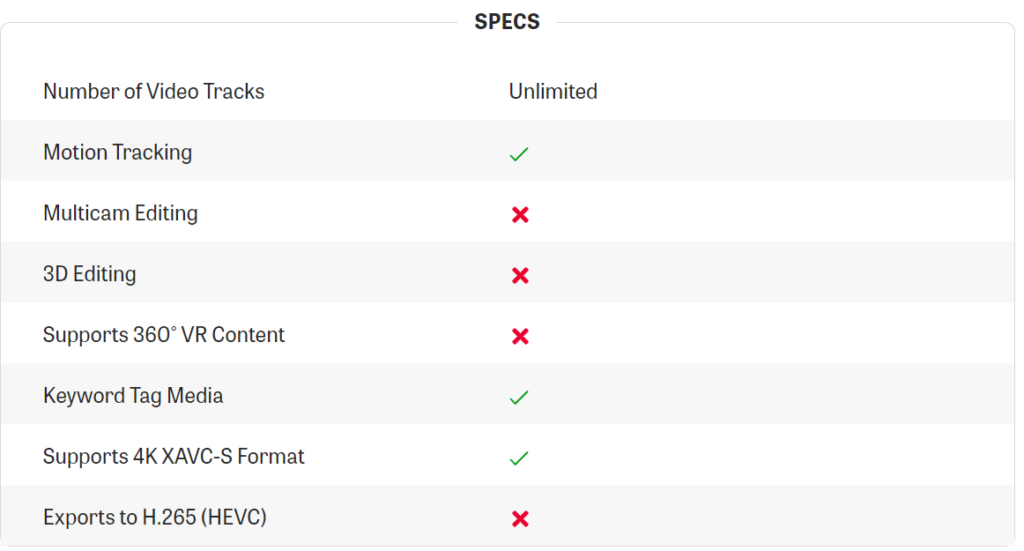Click the red X for 360° VR Content
Screen dimensions: 1024x551
point(520,336)
